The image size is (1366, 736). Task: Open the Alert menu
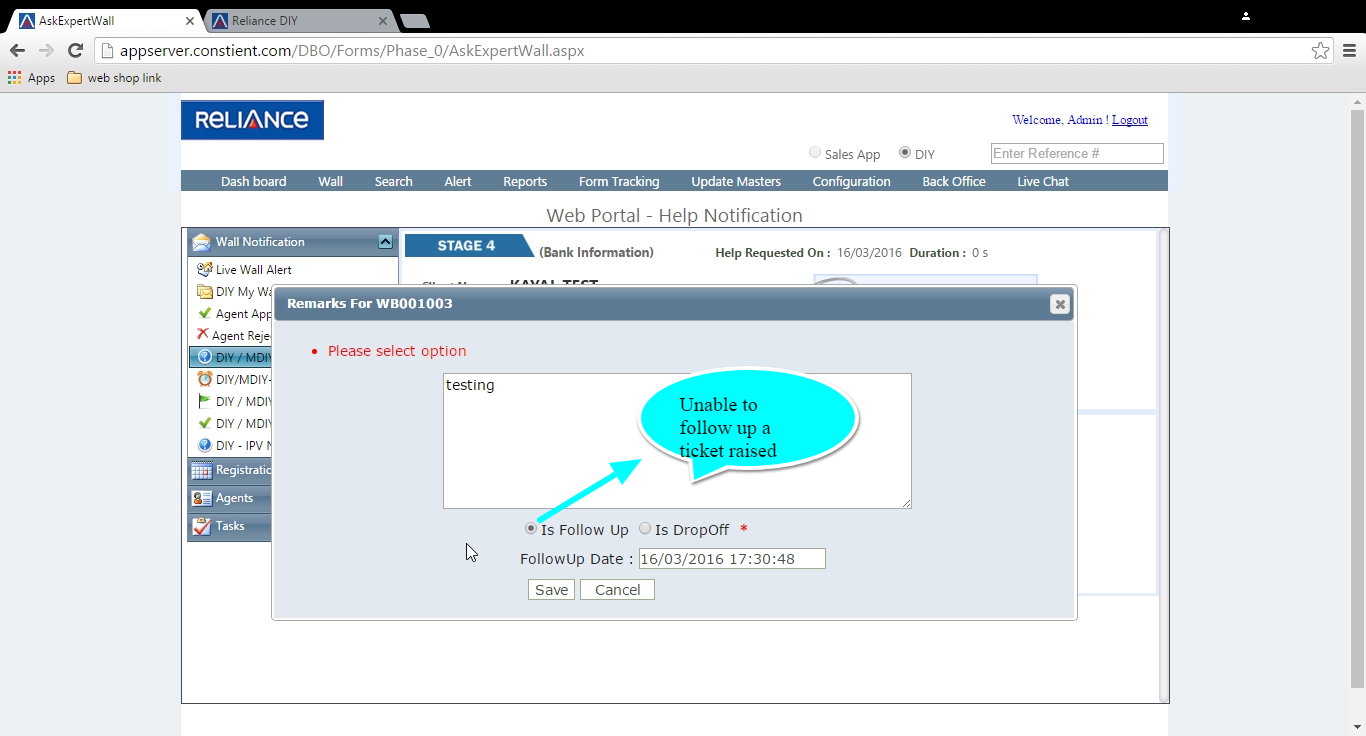pyautogui.click(x=458, y=181)
